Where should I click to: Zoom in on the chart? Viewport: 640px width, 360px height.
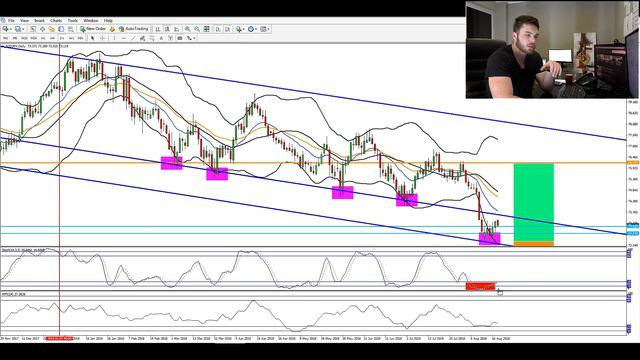point(187,29)
